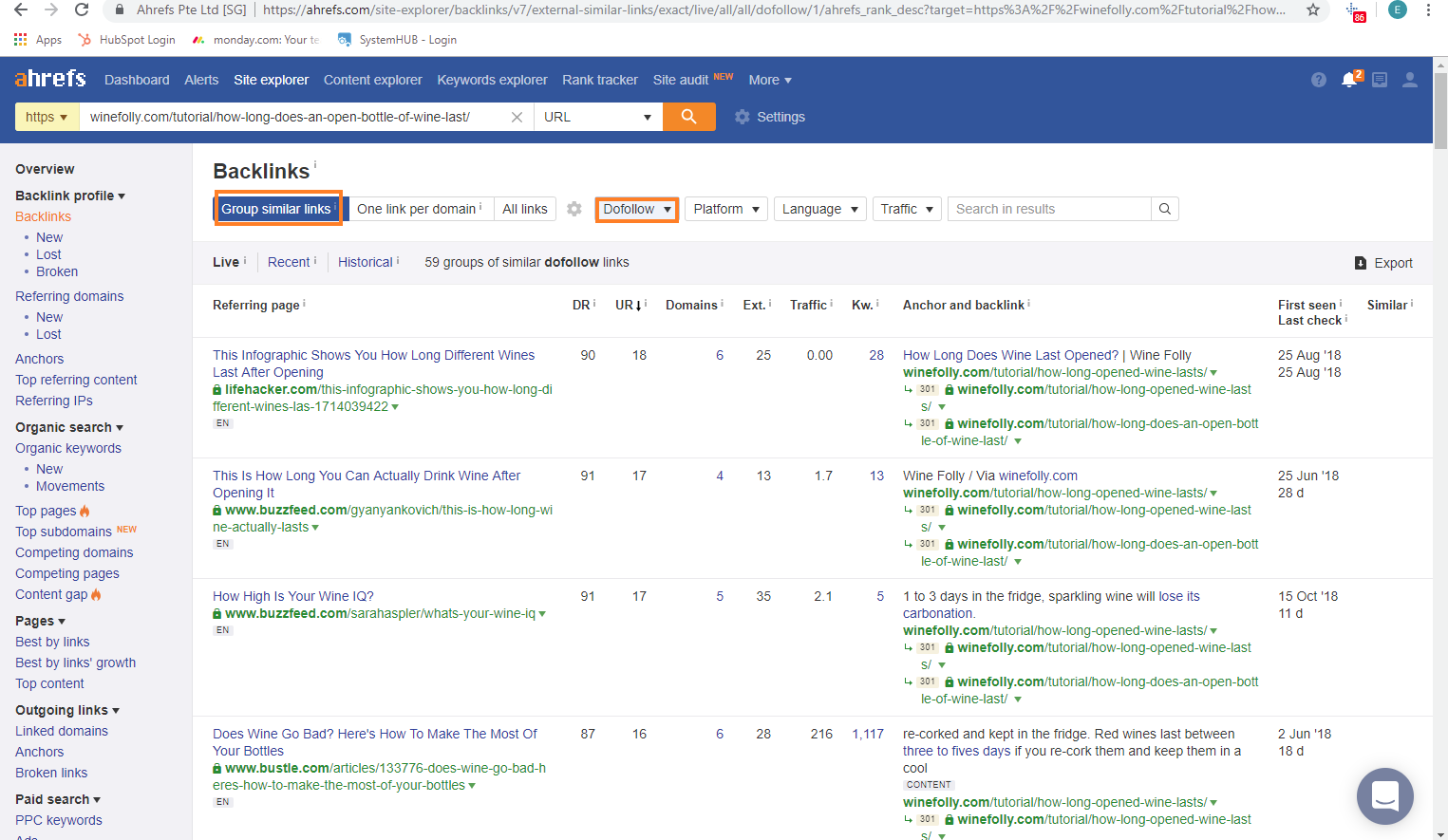Open the help question mark icon
Image resolution: width=1448 pixels, height=840 pixels.
(1319, 80)
